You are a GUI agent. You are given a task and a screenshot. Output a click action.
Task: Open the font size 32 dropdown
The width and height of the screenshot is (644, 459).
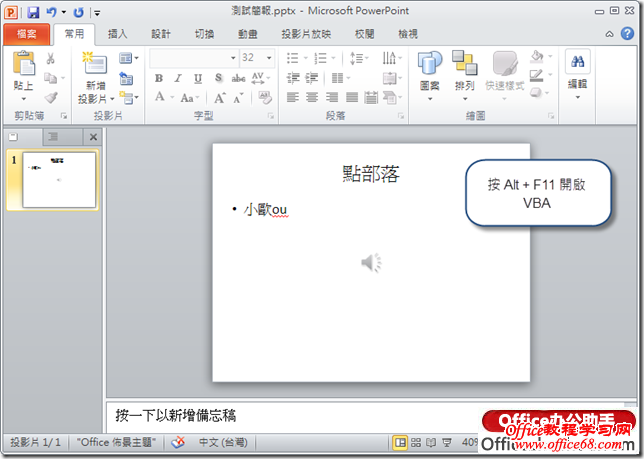coord(269,58)
